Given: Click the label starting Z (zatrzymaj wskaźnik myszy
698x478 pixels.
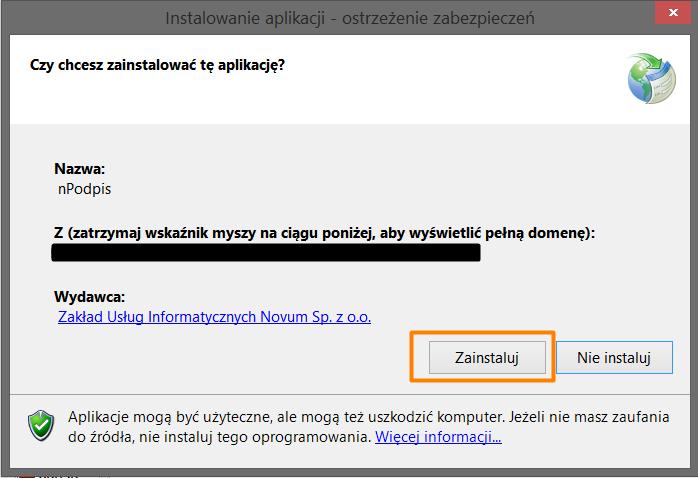Looking at the screenshot, I should [x=324, y=233].
